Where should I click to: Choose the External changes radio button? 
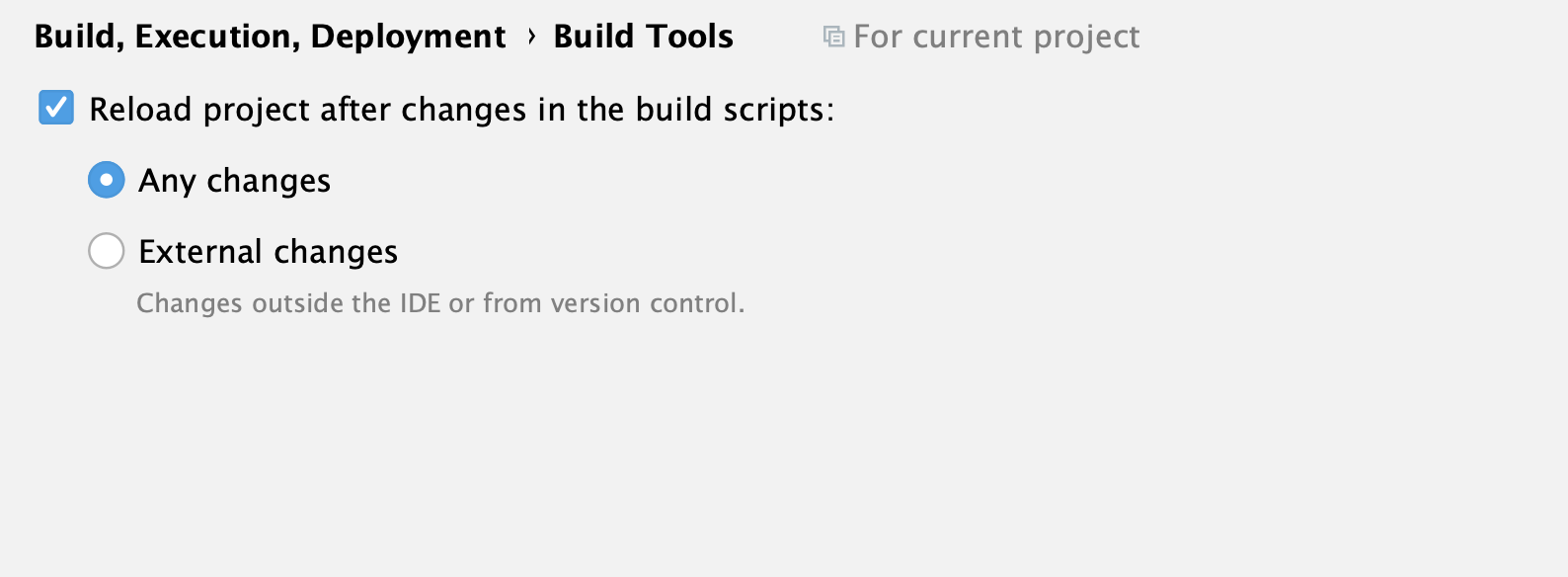pos(107,251)
